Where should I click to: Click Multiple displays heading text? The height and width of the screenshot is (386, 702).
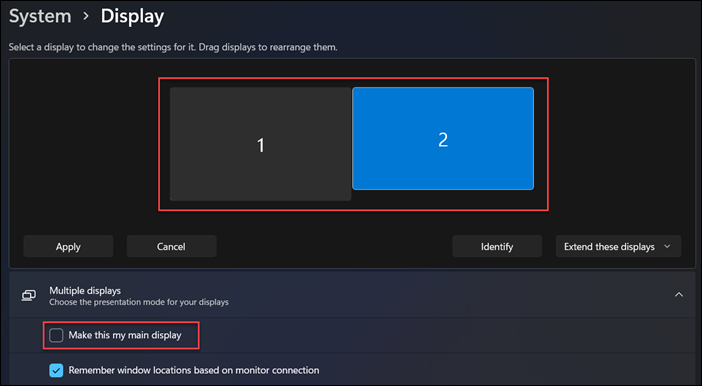[85, 291]
